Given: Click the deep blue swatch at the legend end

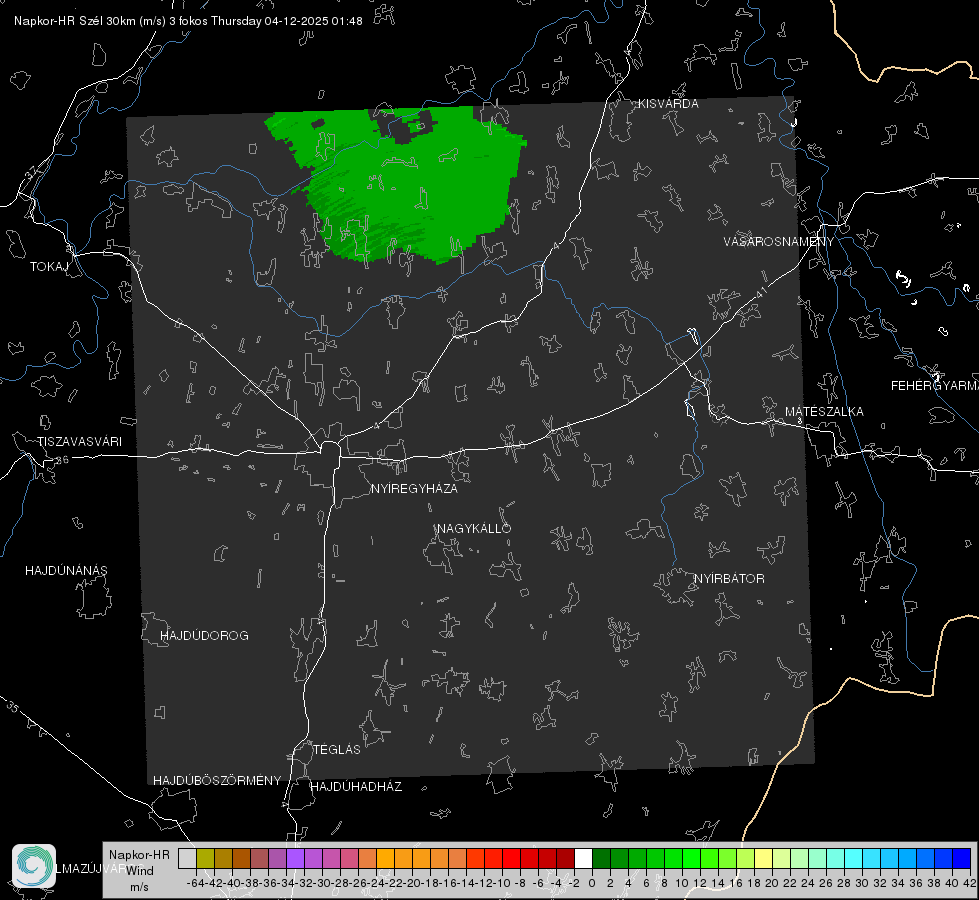Looking at the screenshot, I should pyautogui.click(x=962, y=858).
